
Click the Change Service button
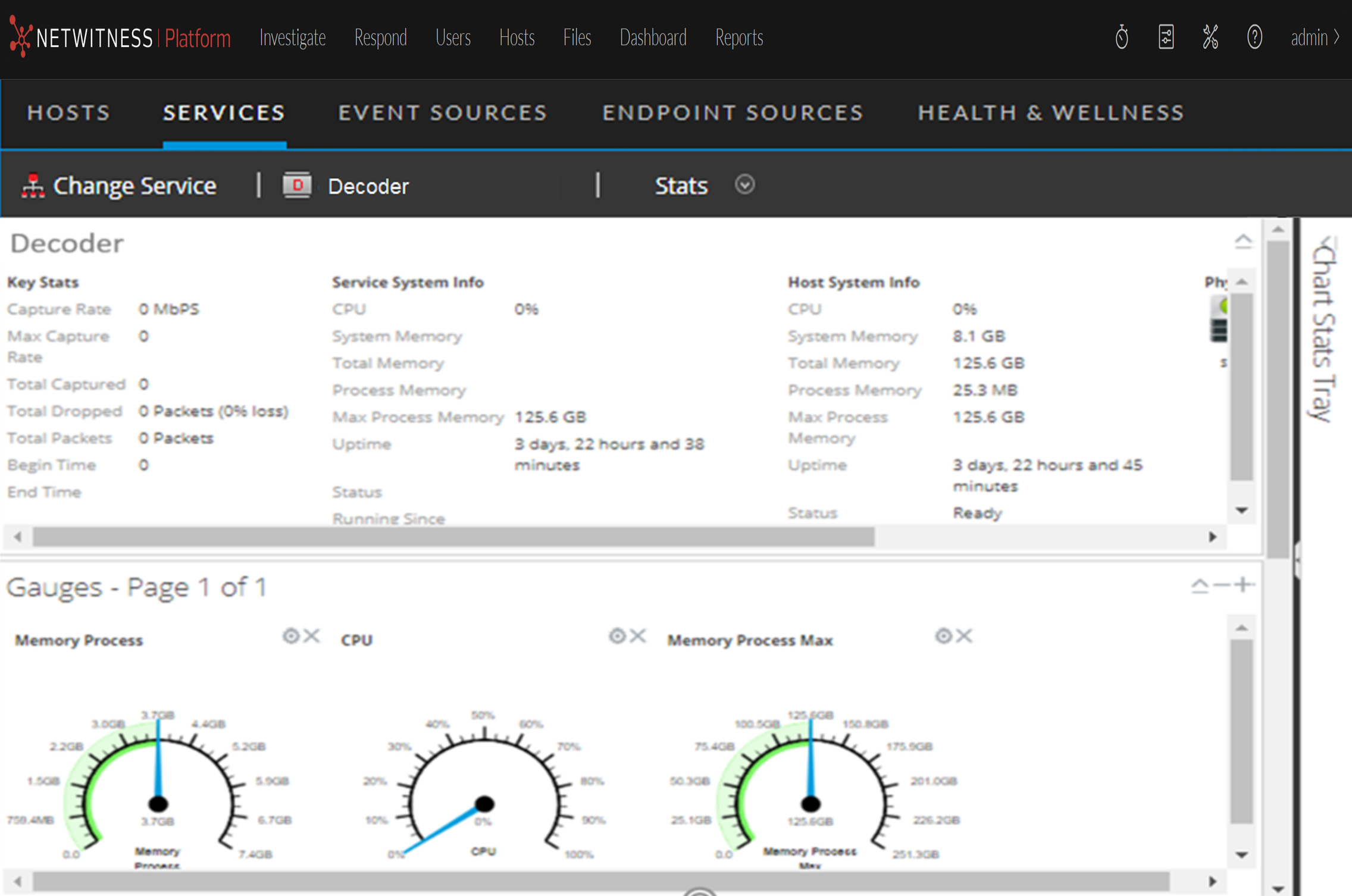(x=134, y=186)
